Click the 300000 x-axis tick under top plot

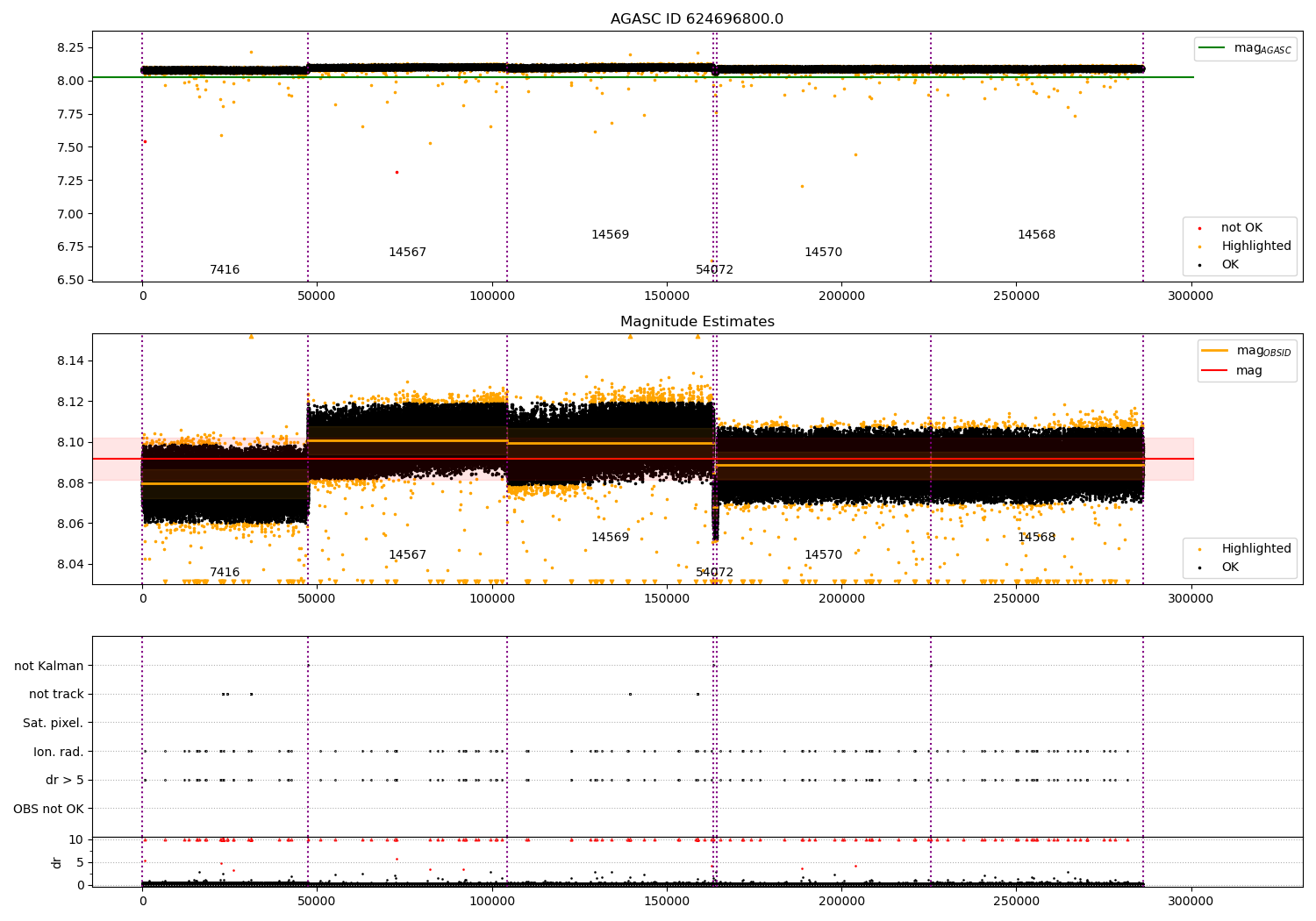[1191, 296]
